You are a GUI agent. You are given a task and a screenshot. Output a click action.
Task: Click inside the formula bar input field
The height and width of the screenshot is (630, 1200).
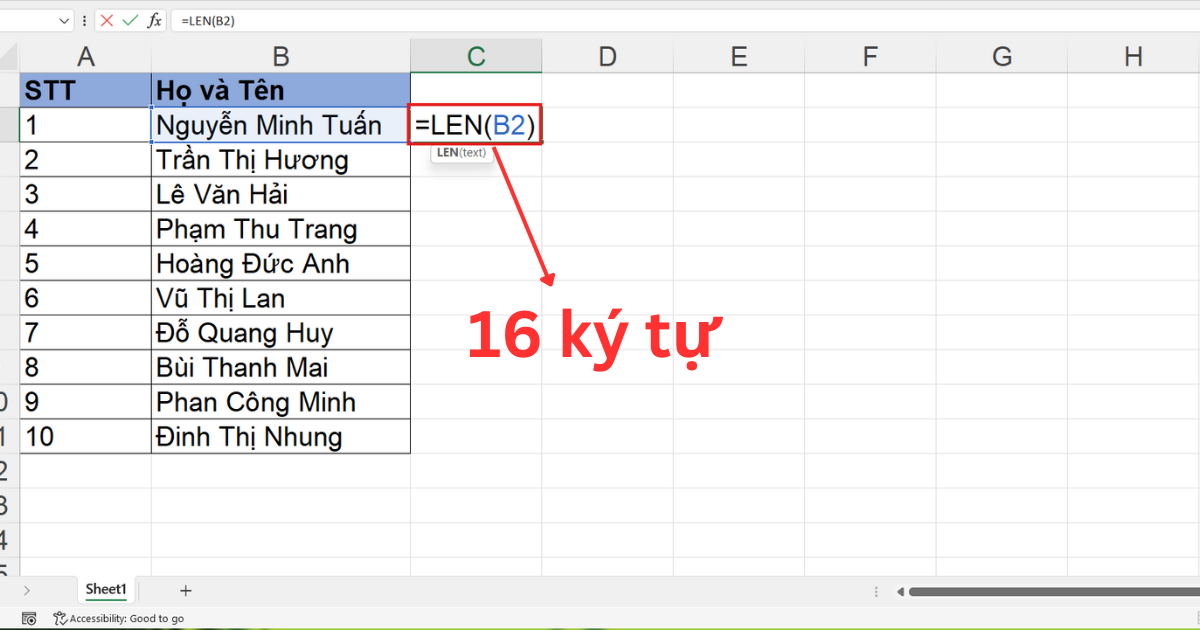300,20
